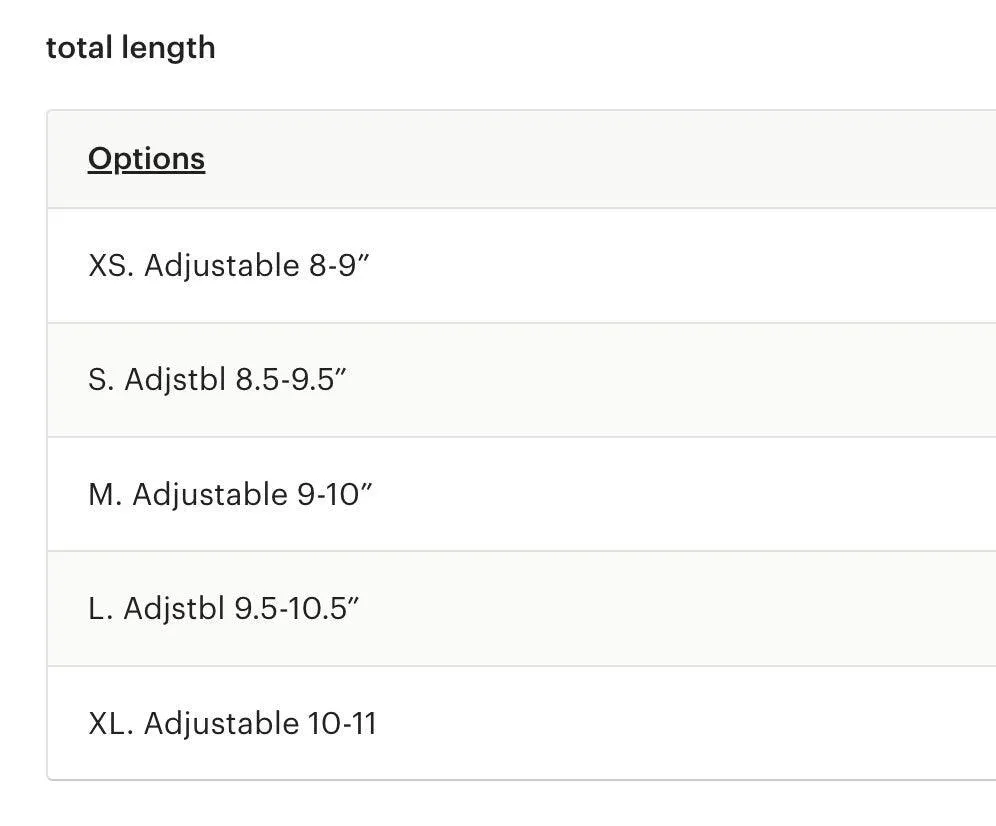Click the 10-11 measurement in the XL row
This screenshot has width=996, height=826.
coord(342,724)
